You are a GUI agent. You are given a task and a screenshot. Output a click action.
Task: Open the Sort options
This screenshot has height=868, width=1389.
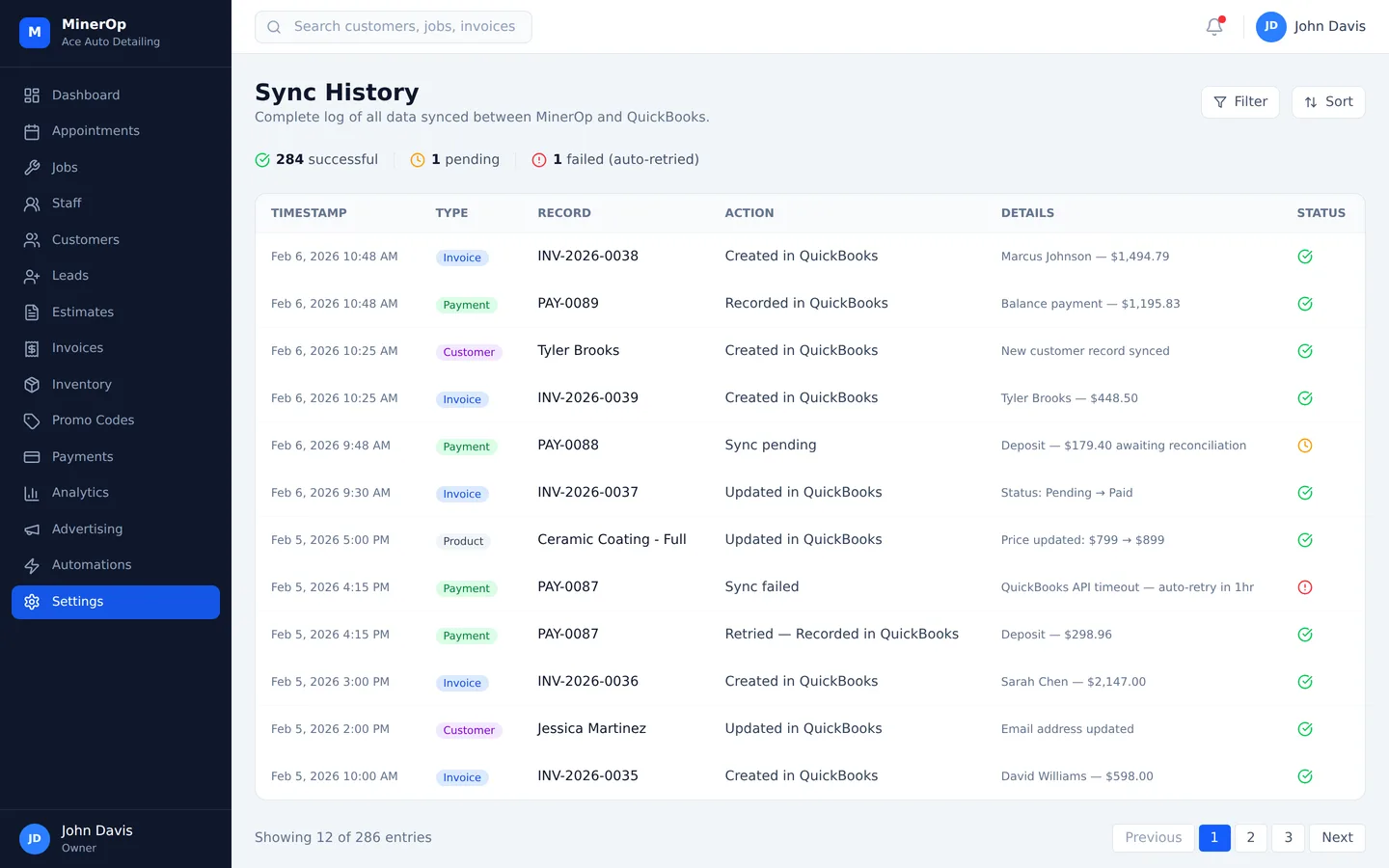(1327, 102)
